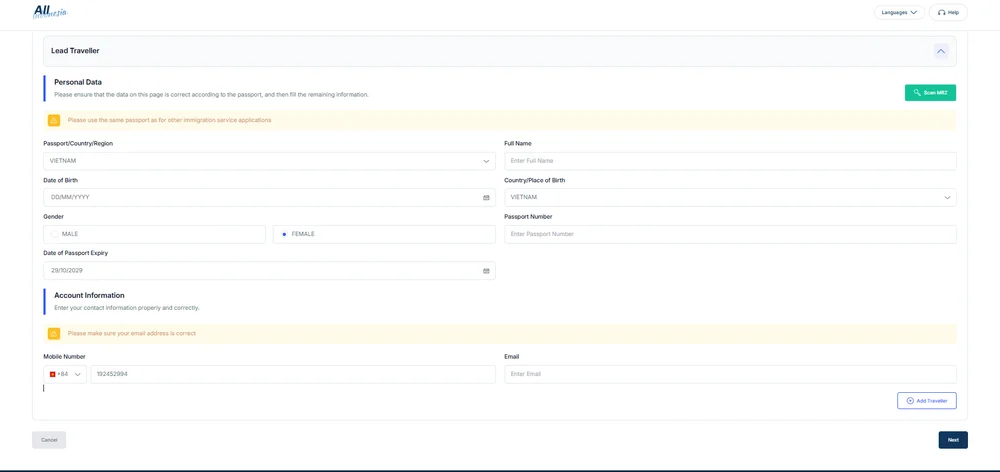Viewport: 1000px width, 472px height.
Task: Click the Vietnam flag country code icon
Action: [53, 374]
